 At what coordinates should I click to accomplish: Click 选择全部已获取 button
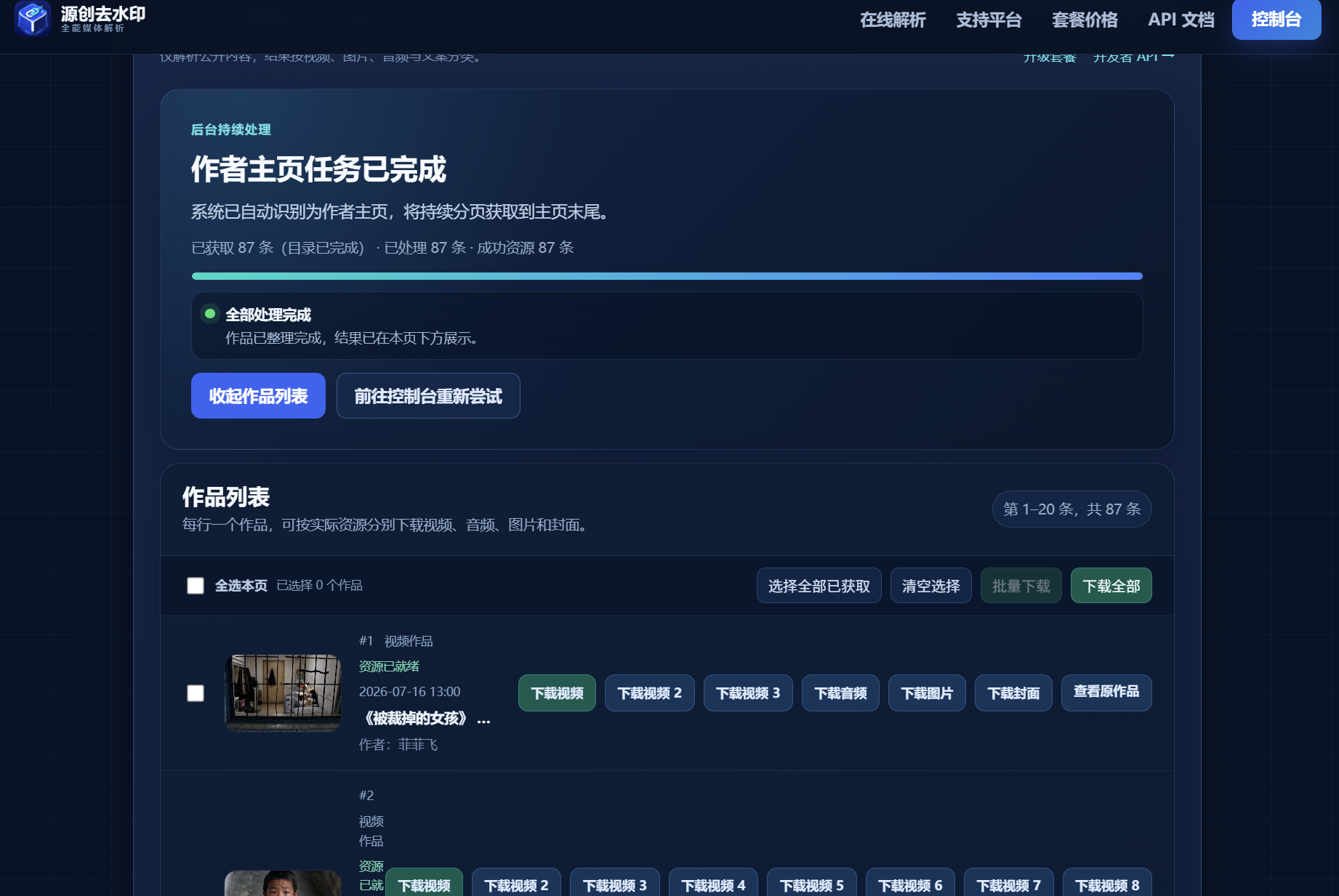pos(819,586)
